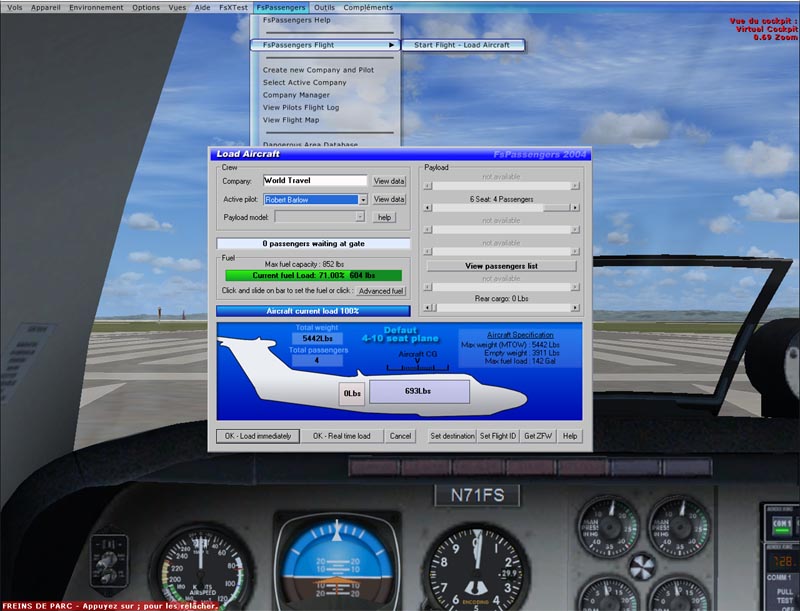
Task: Open View Pilots Flight Log
Action: tap(301, 107)
